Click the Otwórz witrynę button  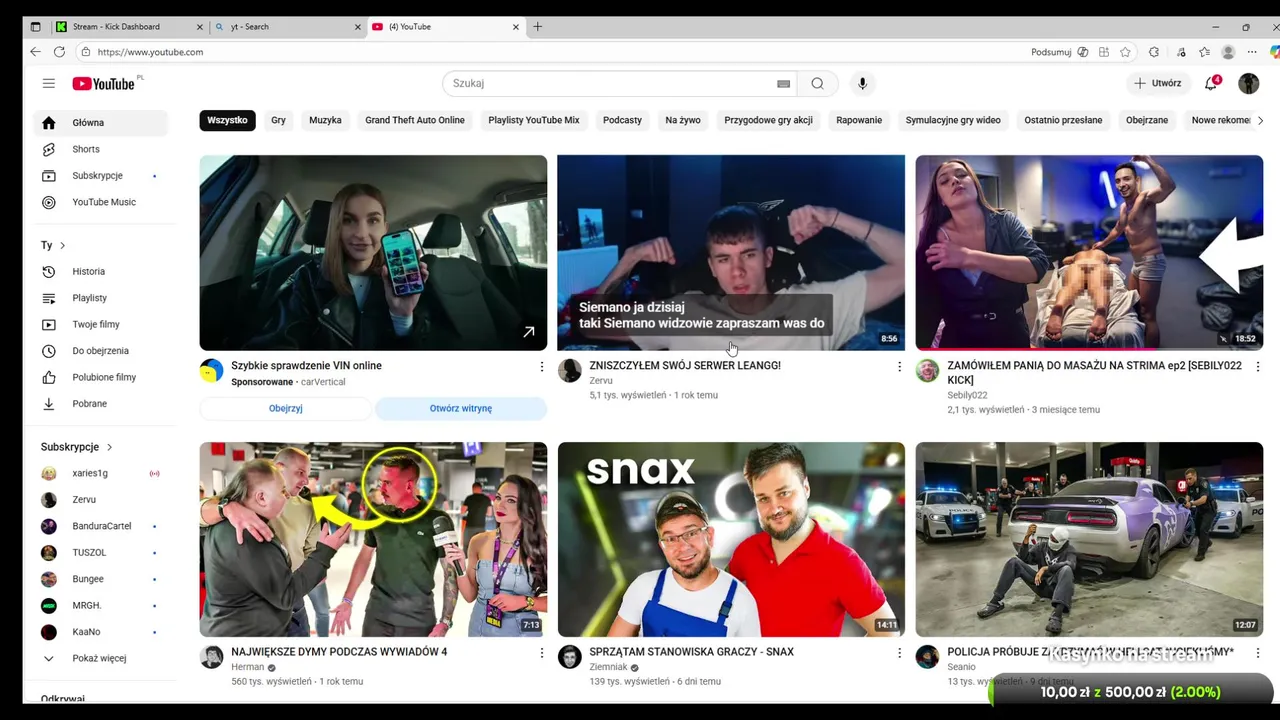(x=461, y=408)
